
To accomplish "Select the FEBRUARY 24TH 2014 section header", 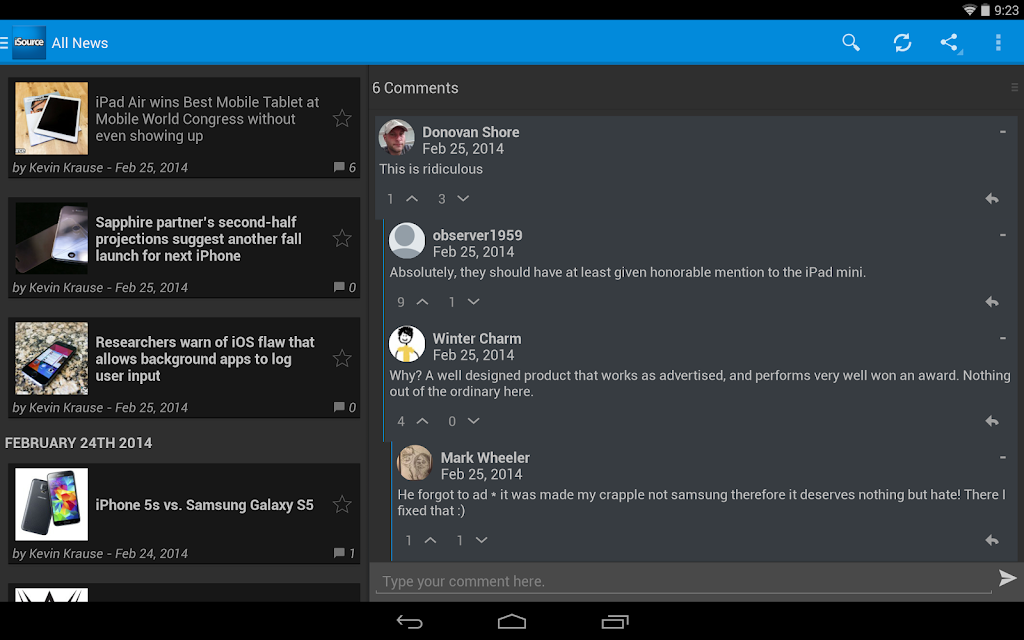I will click(78, 443).
